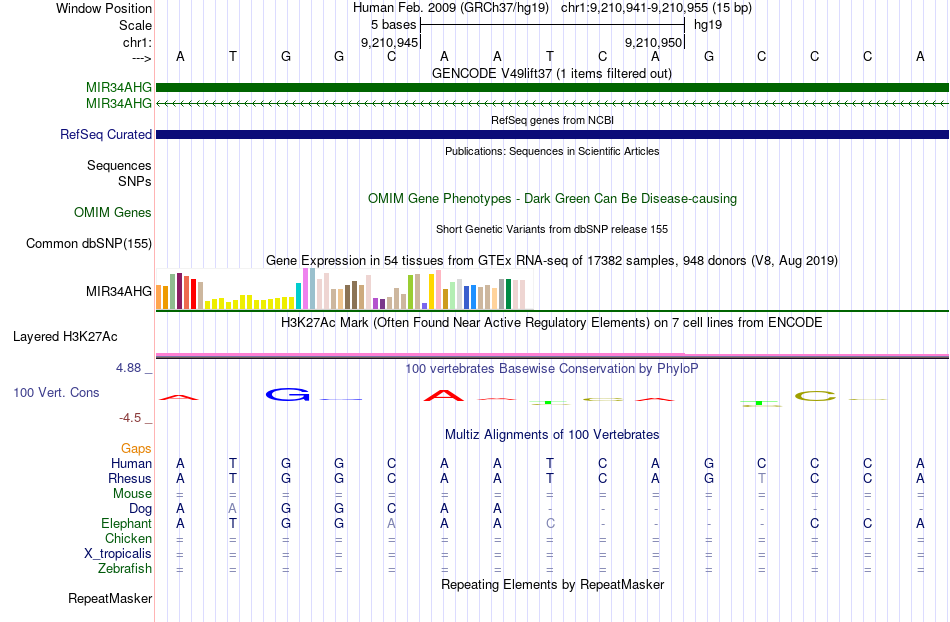This screenshot has height=622, width=950.
Task: Click the Elephant alignment row label
Action: (126, 523)
